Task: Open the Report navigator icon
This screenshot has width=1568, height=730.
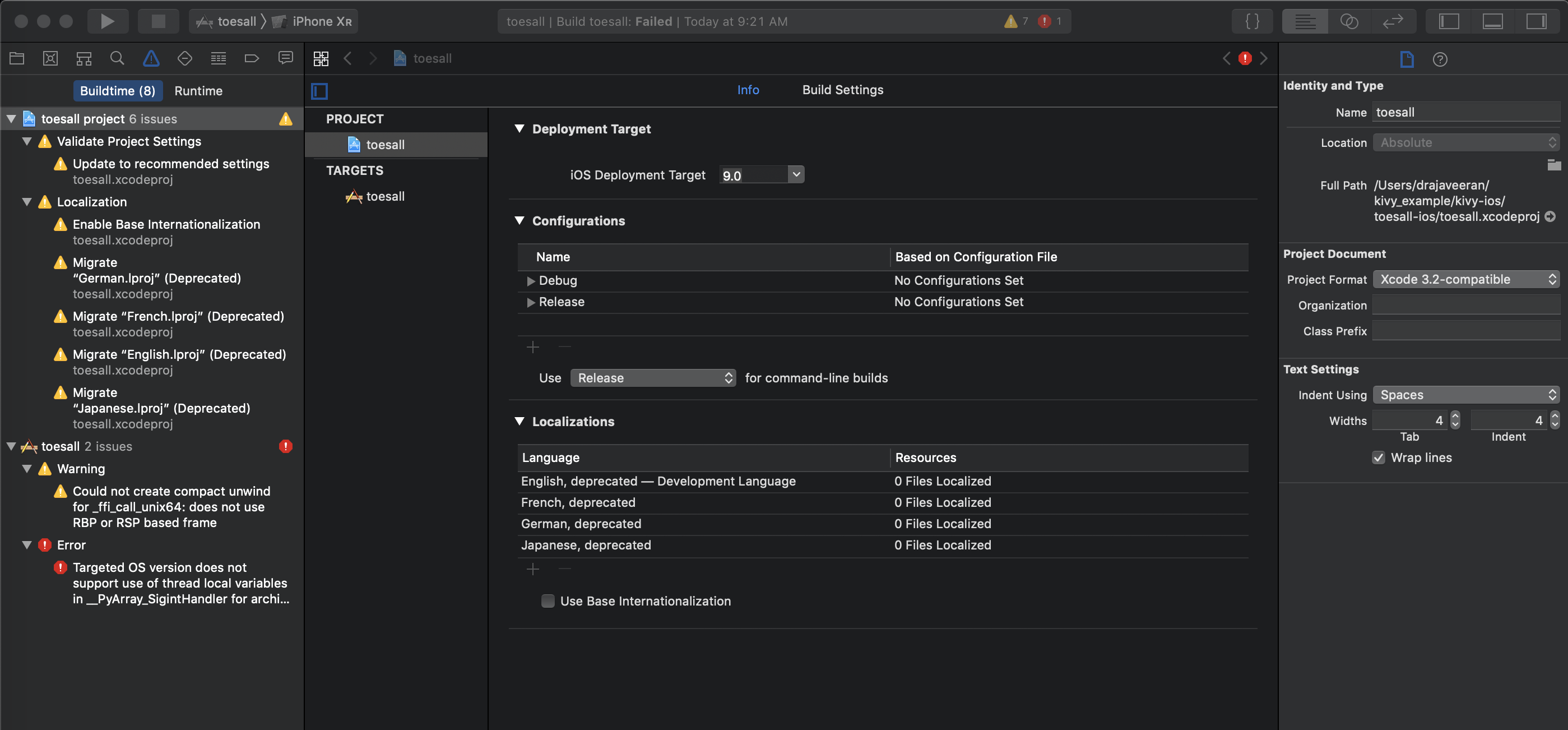Action: 285,58
